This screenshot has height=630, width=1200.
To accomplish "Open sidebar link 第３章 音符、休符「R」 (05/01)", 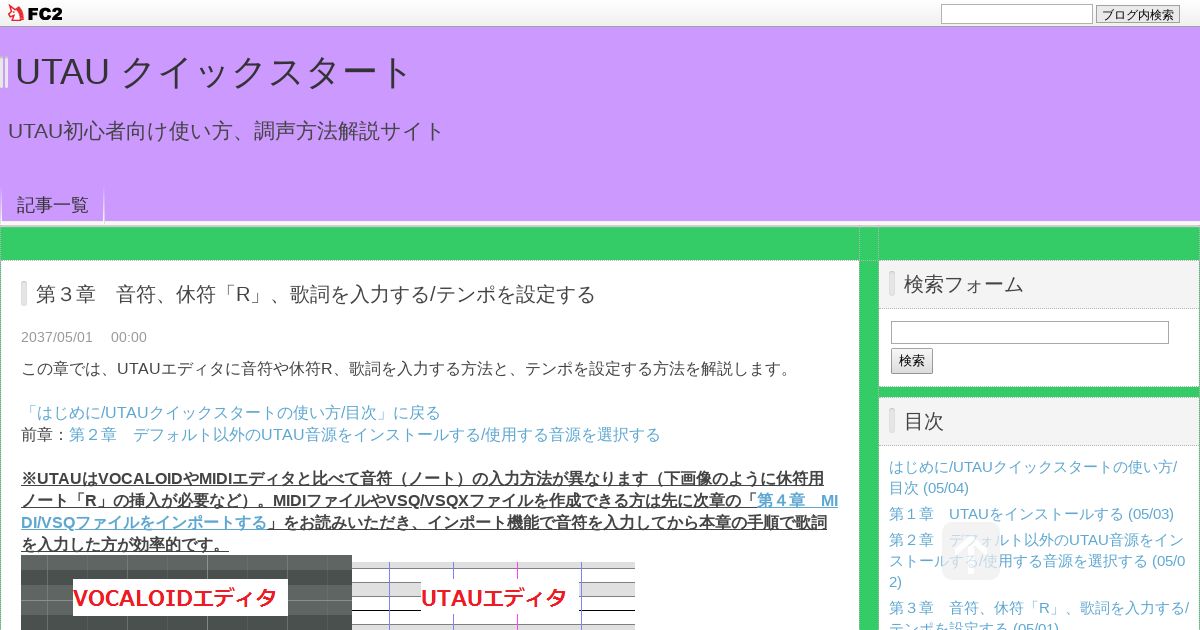I will [1039, 617].
